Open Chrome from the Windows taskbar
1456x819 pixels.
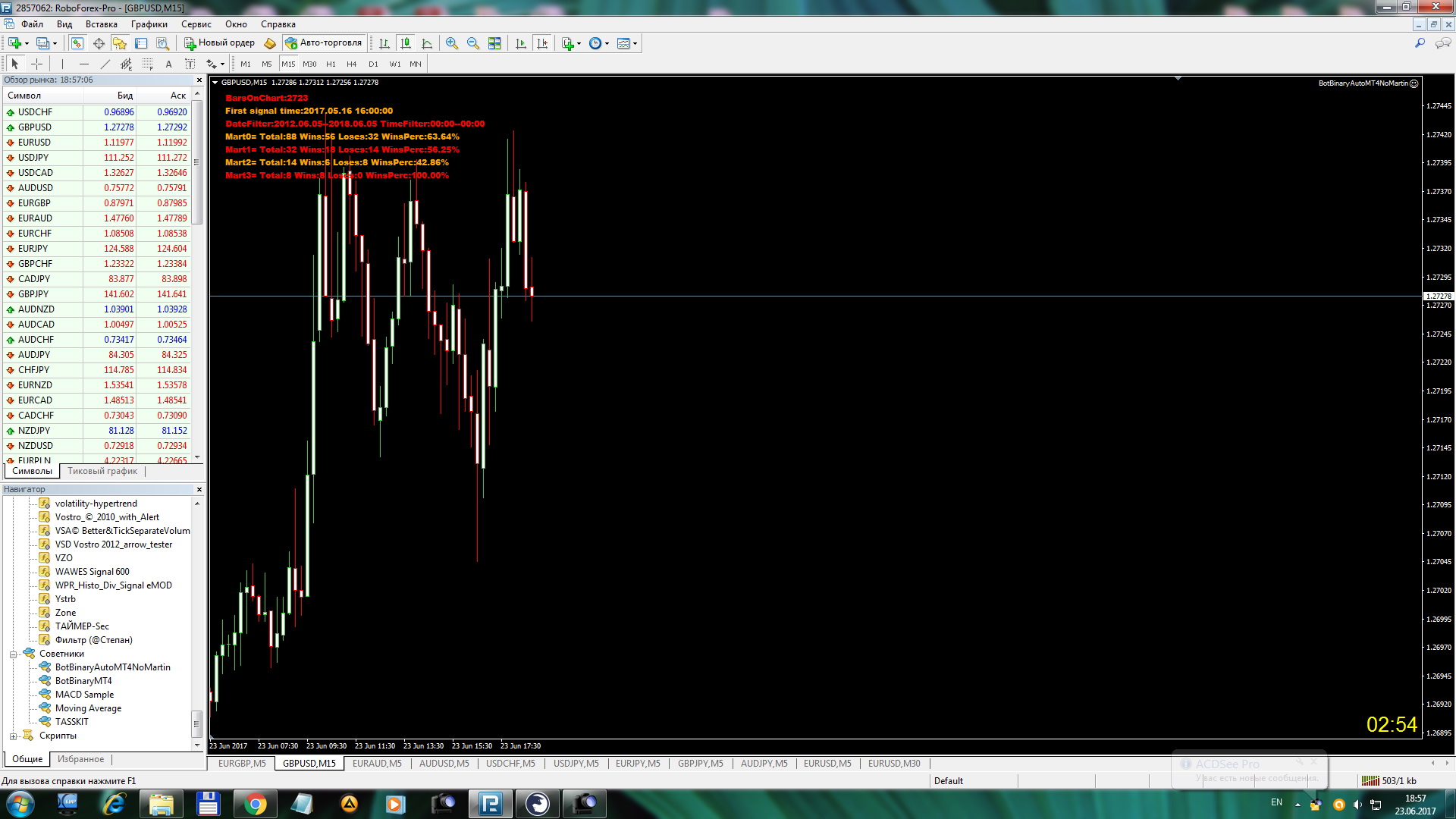[x=256, y=804]
